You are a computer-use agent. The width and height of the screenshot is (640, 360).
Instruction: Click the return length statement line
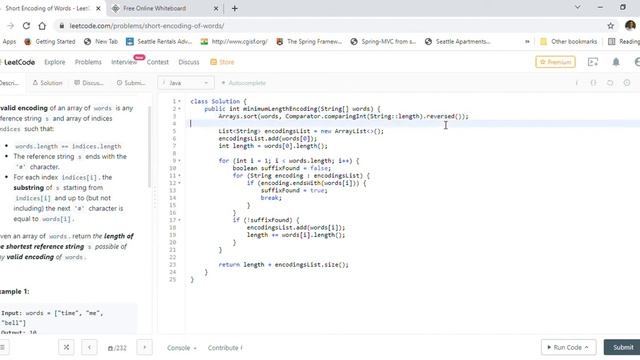(283, 264)
